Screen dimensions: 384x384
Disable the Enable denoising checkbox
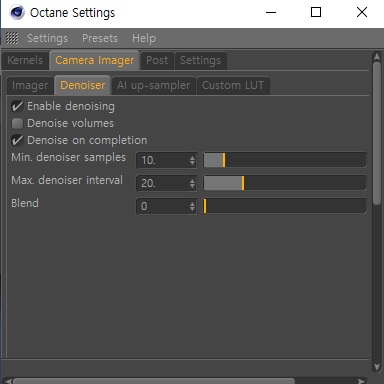(x=17, y=106)
